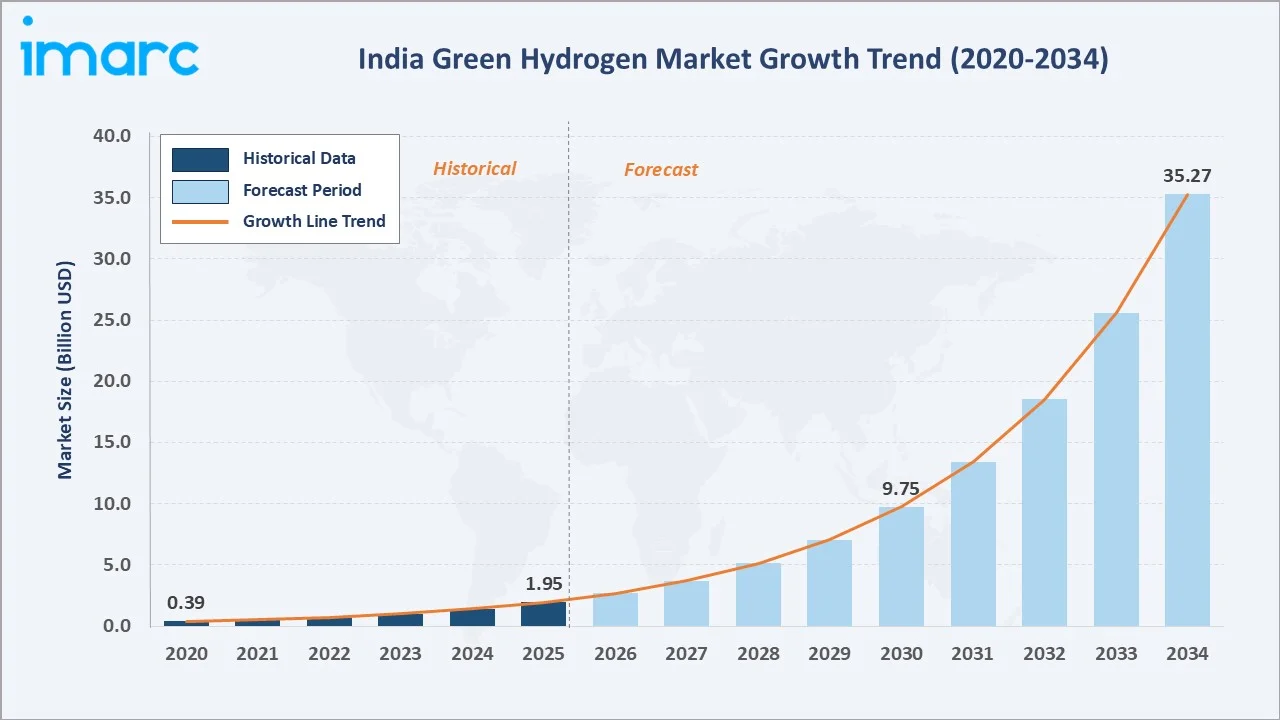This screenshot has height=720, width=1280.
Task: Select the Forecast Period legend swatch
Action: (200, 190)
